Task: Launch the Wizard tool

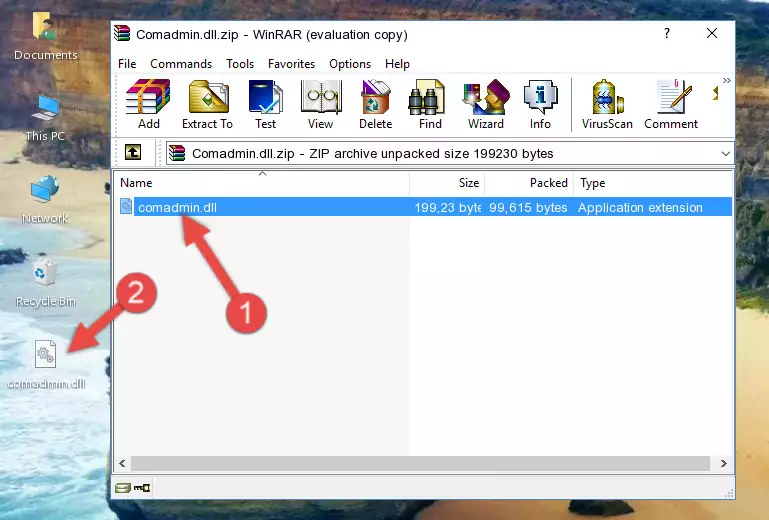Action: coord(486,104)
